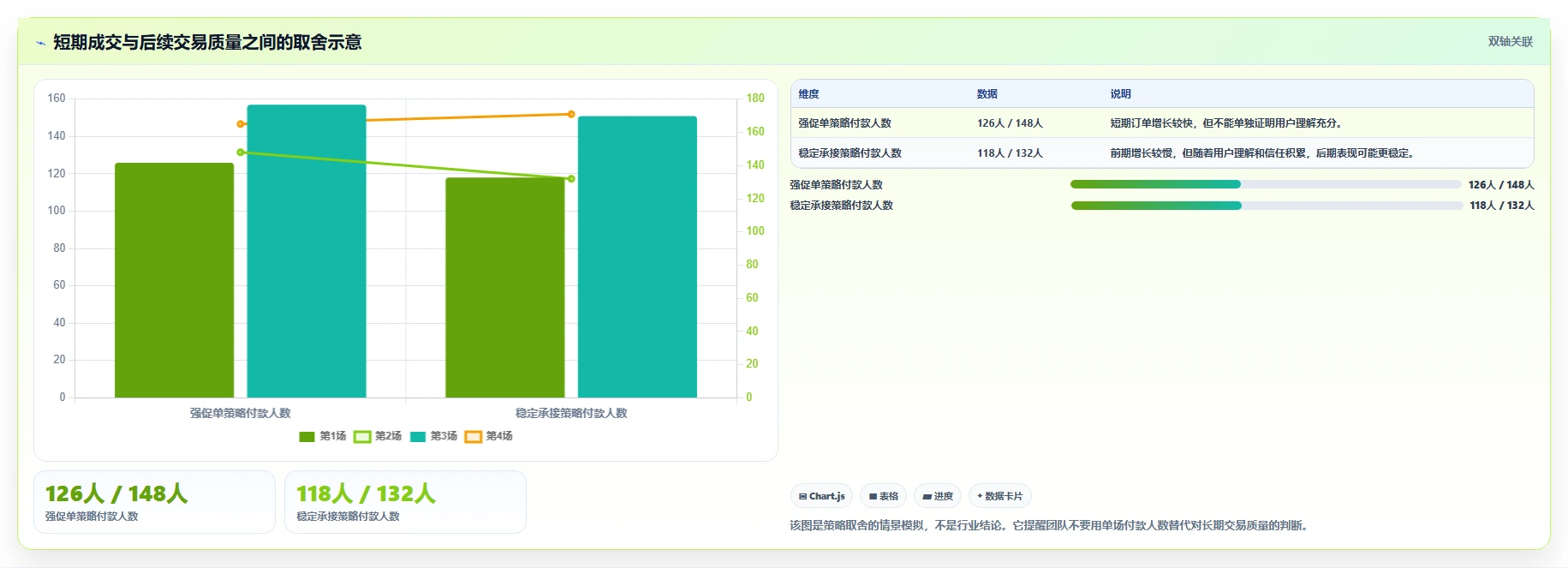1568x568 pixels.
Task: Click the 强促单策略付款人数 progress bar
Action: (x=1266, y=184)
